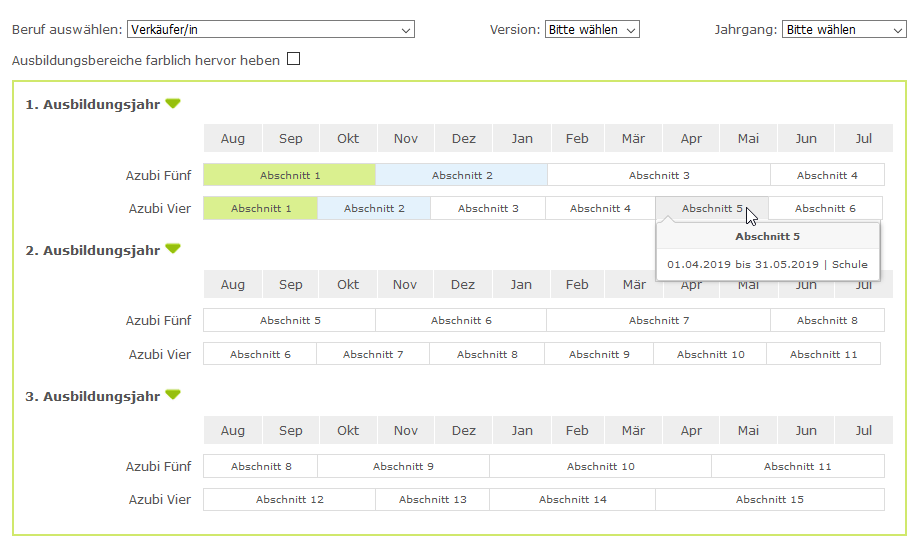Click the Nov month header in first year
Viewport: 919px width, 546px height.
[405, 139]
